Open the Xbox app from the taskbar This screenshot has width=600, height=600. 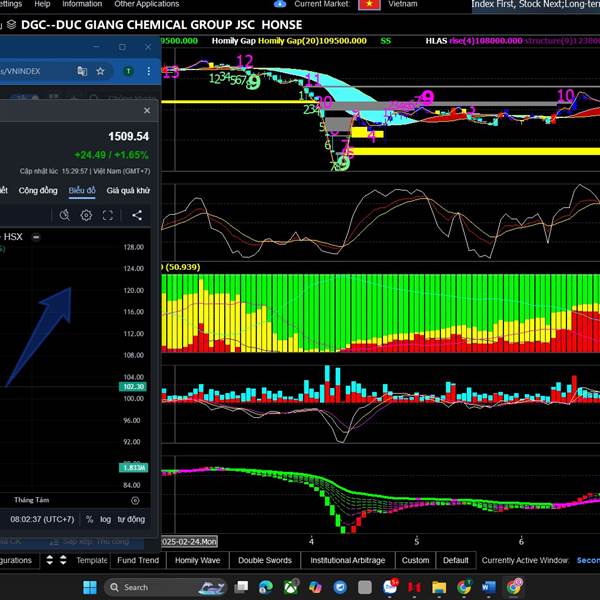click(x=291, y=587)
